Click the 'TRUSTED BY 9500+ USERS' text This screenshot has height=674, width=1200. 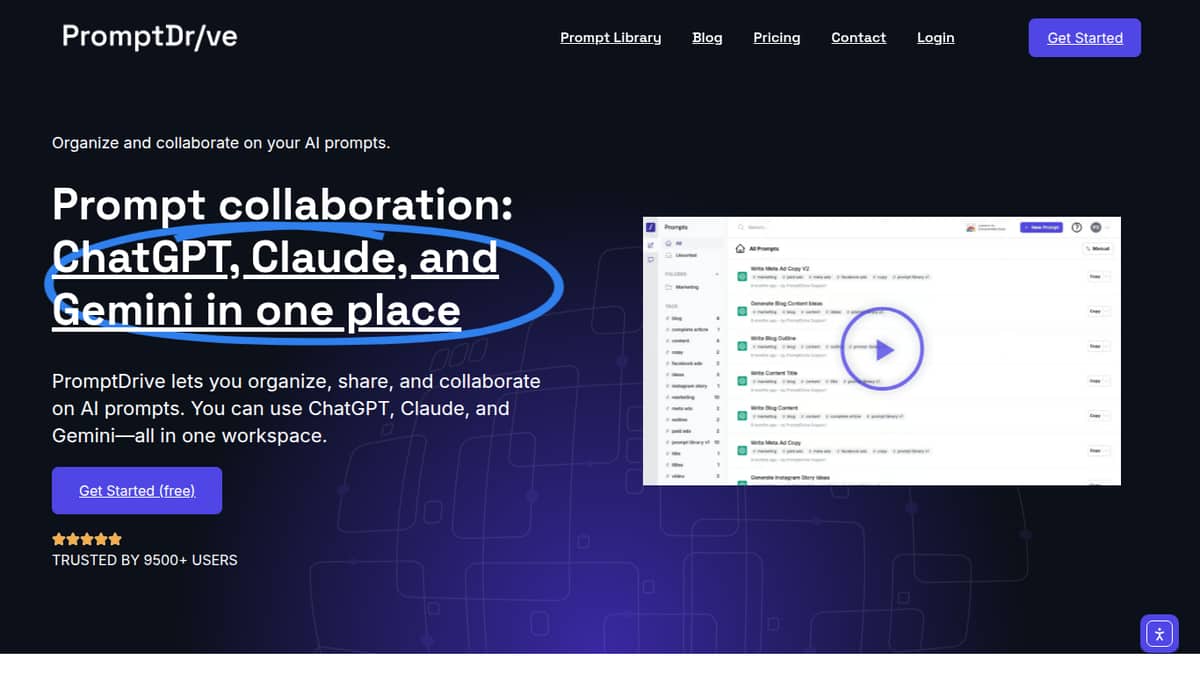(145, 560)
